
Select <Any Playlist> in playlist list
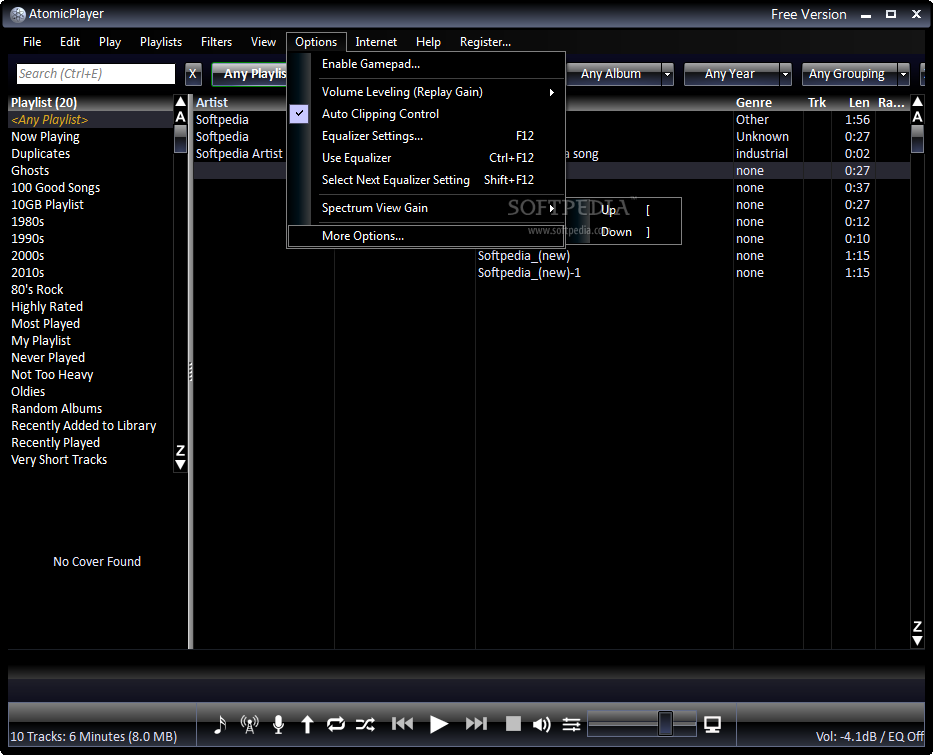pyautogui.click(x=90, y=120)
